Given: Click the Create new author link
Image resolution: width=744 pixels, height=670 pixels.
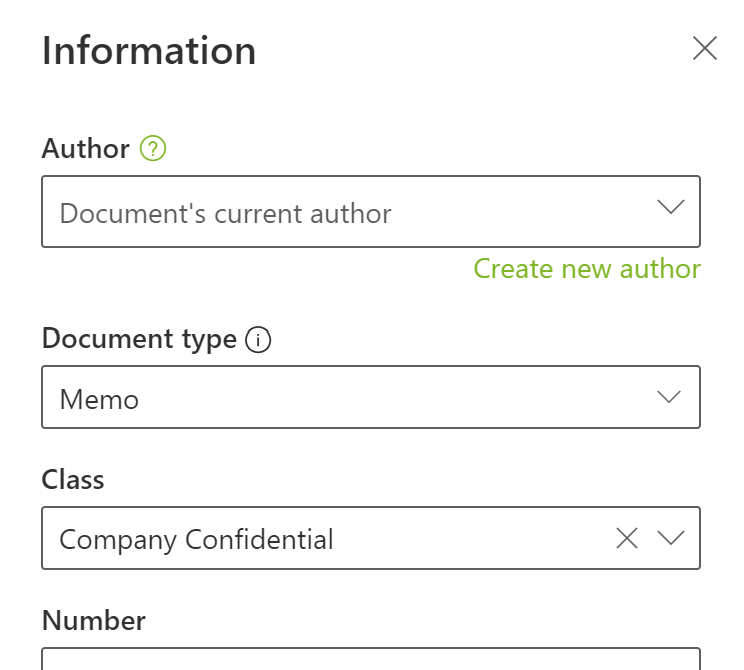Looking at the screenshot, I should [x=587, y=269].
